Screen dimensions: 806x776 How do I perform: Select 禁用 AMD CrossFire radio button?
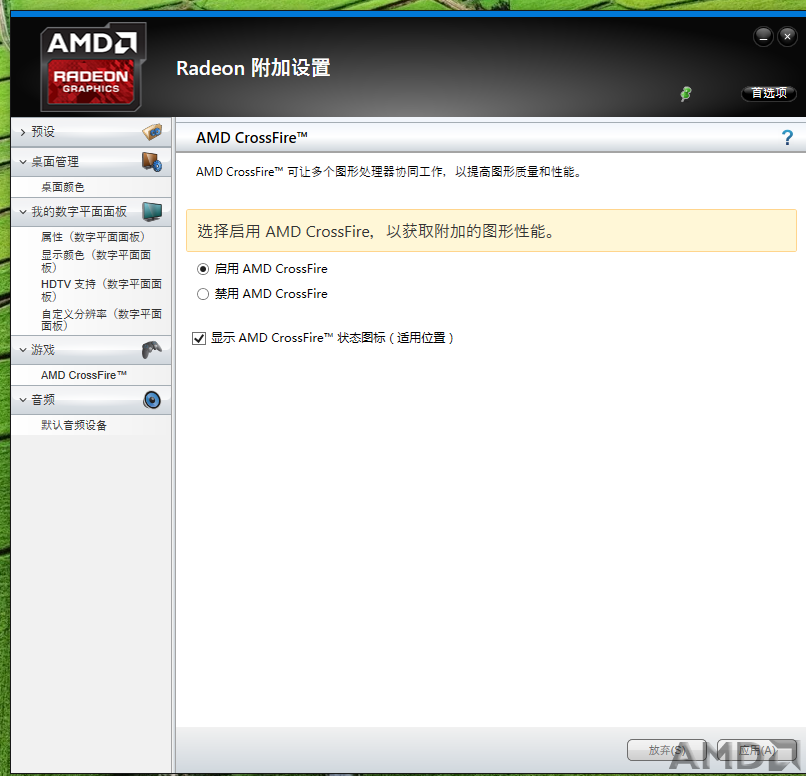[203, 294]
